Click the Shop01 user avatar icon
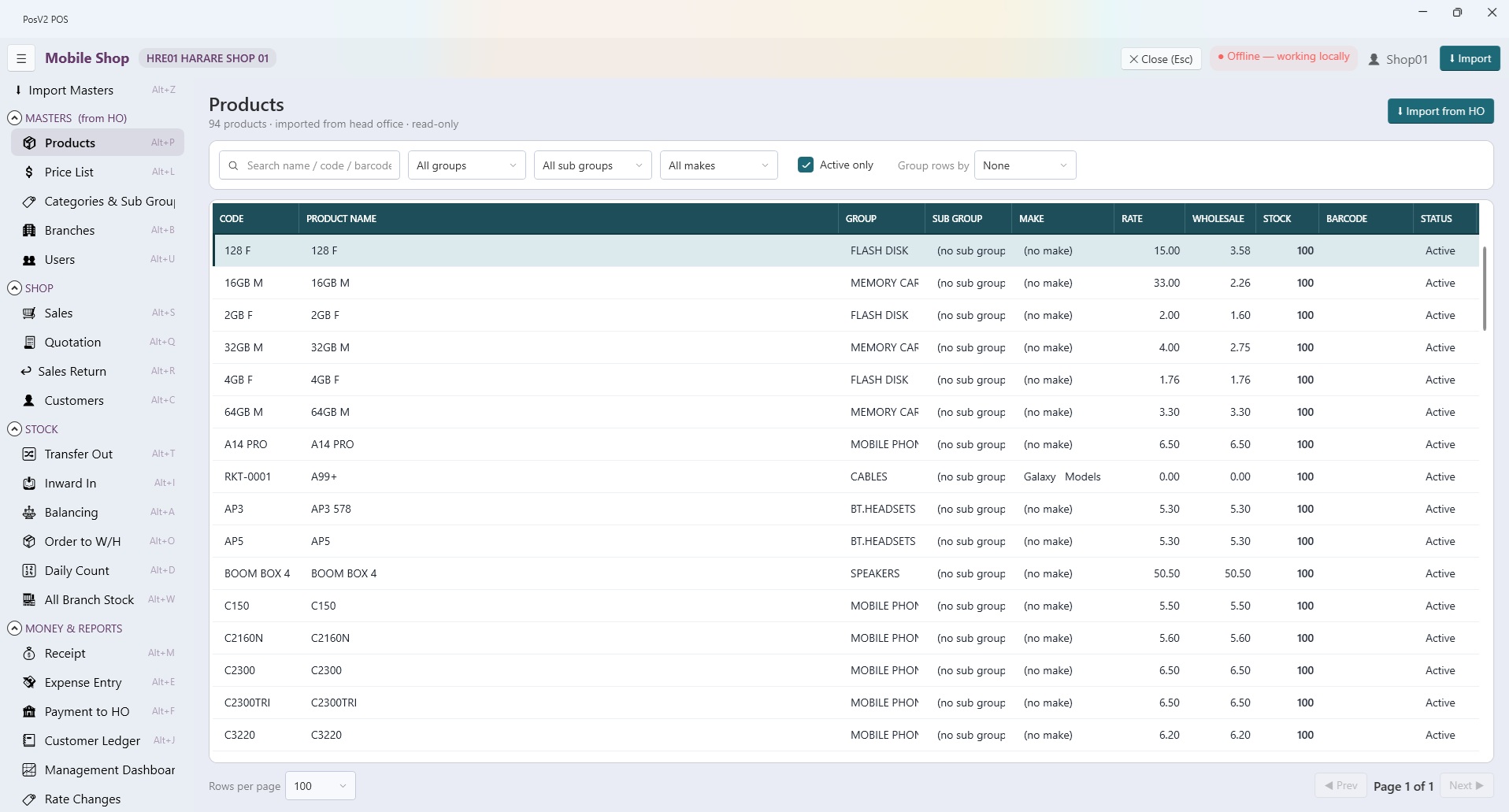1509x812 pixels. (1374, 59)
